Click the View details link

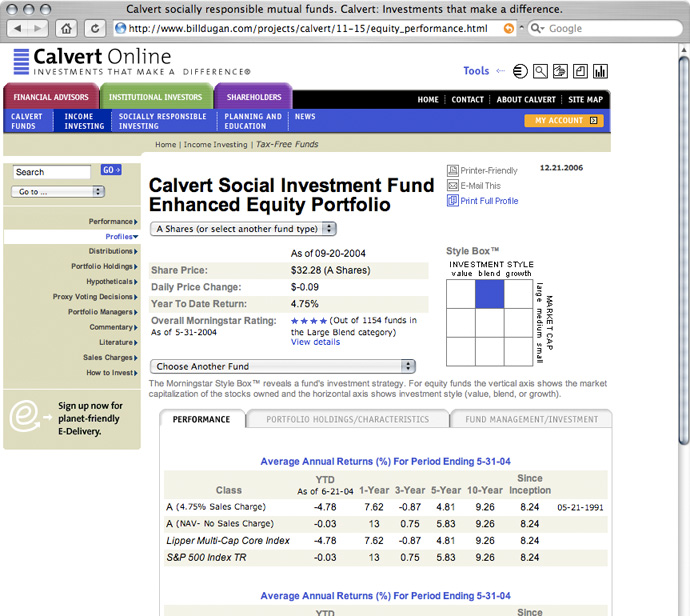click(x=315, y=342)
